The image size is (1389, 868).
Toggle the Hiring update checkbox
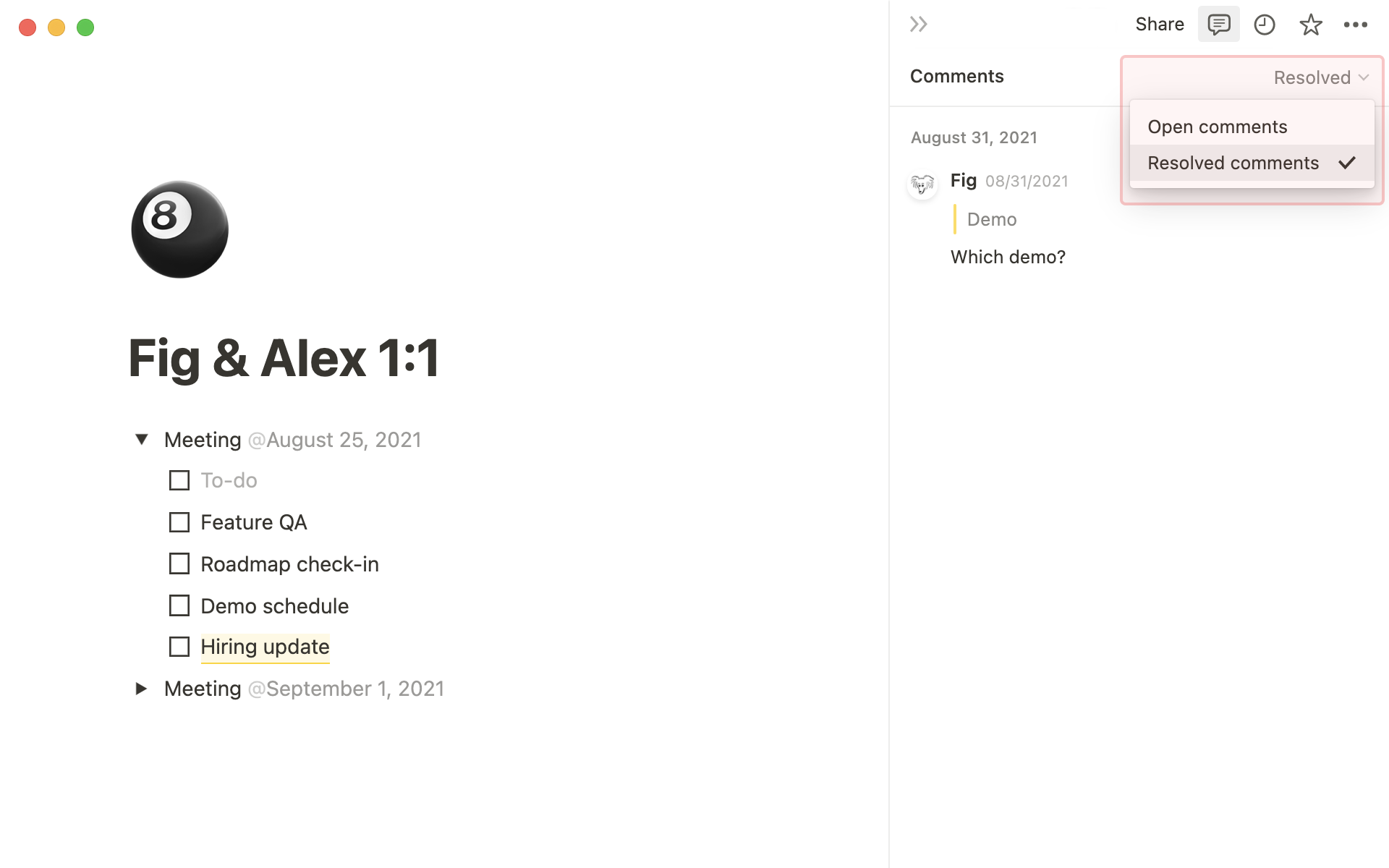point(178,647)
